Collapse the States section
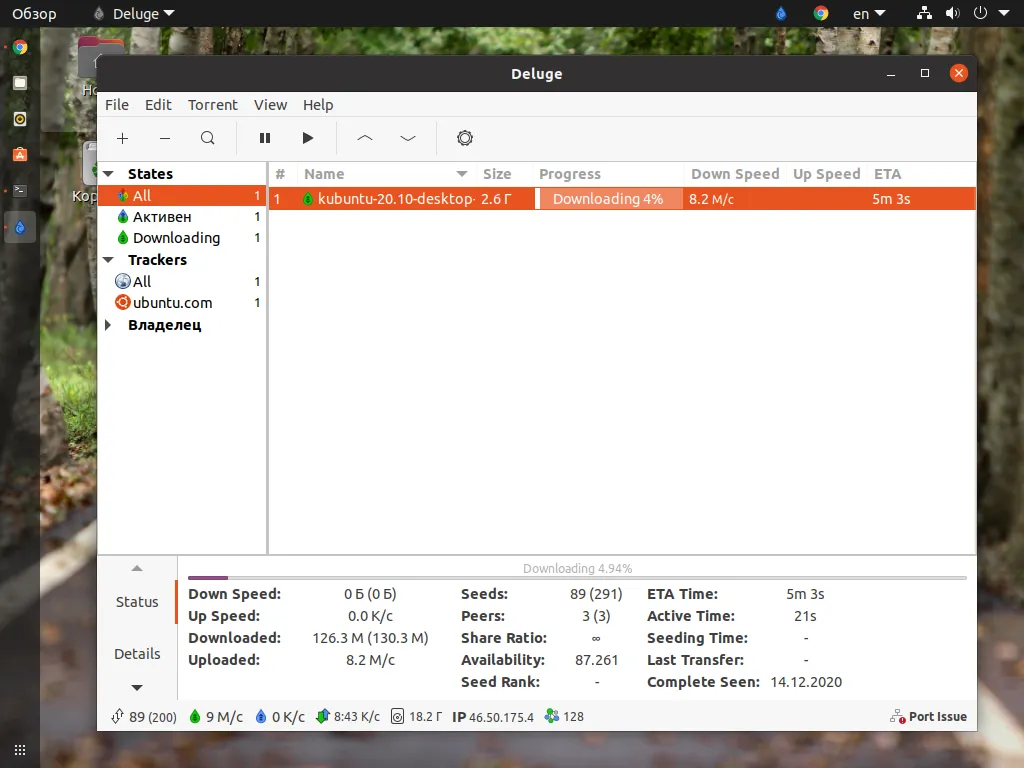The image size is (1024, 768). tap(109, 174)
